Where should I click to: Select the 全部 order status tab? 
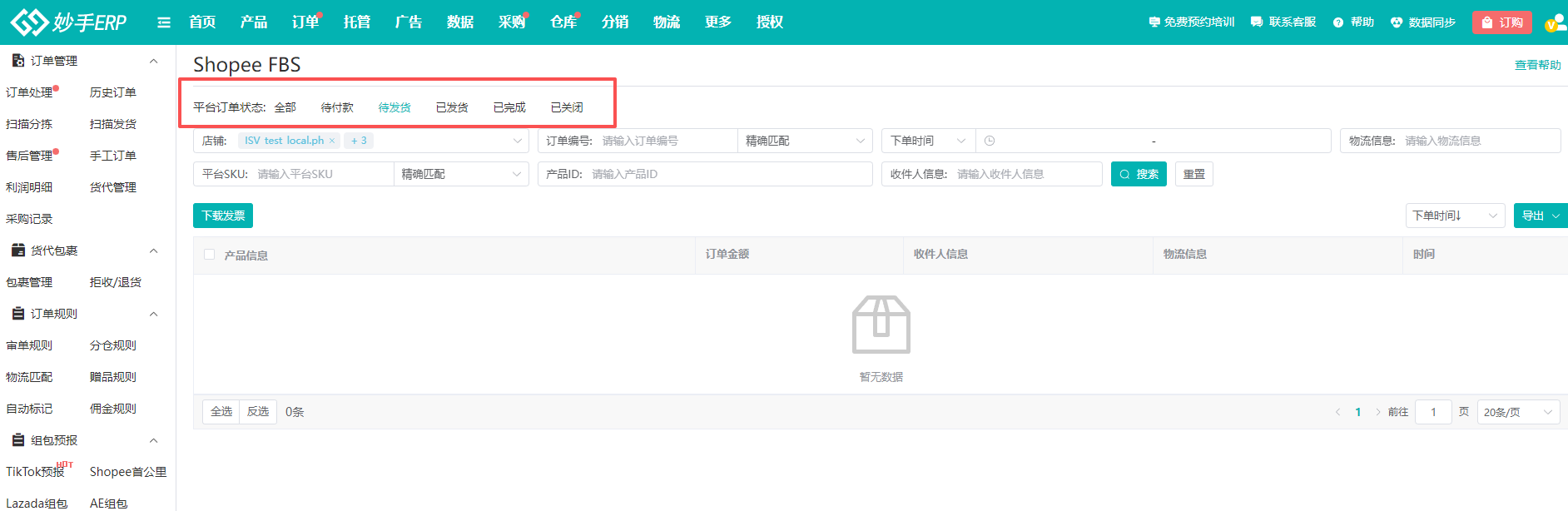coord(285,107)
